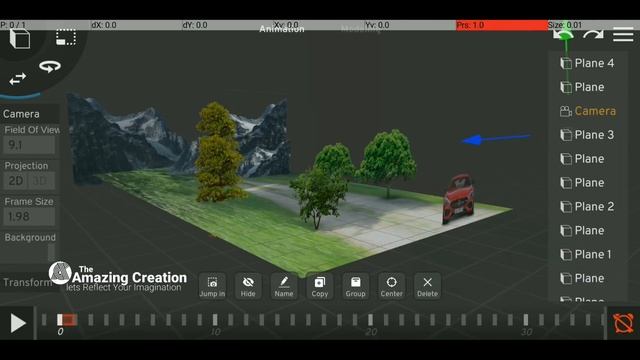Image resolution: width=640 pixels, height=360 pixels.
Task: Edit the Field Of View value 9.1
Action: [x=29, y=145]
